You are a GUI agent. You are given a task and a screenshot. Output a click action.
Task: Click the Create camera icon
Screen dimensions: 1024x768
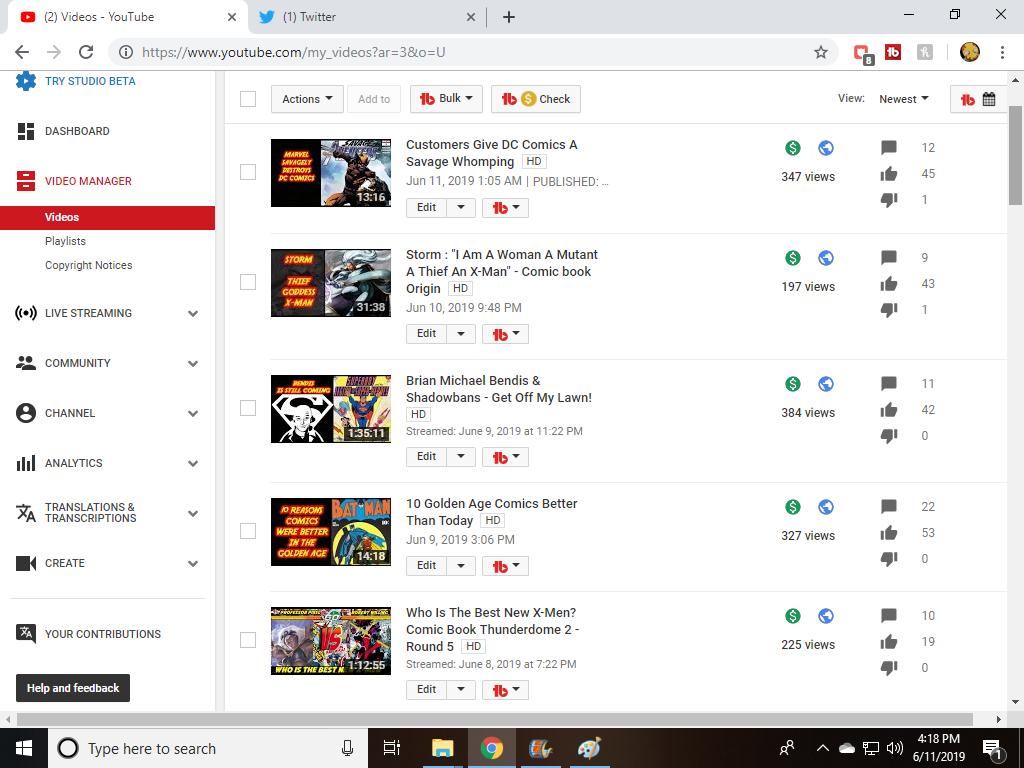click(25, 563)
